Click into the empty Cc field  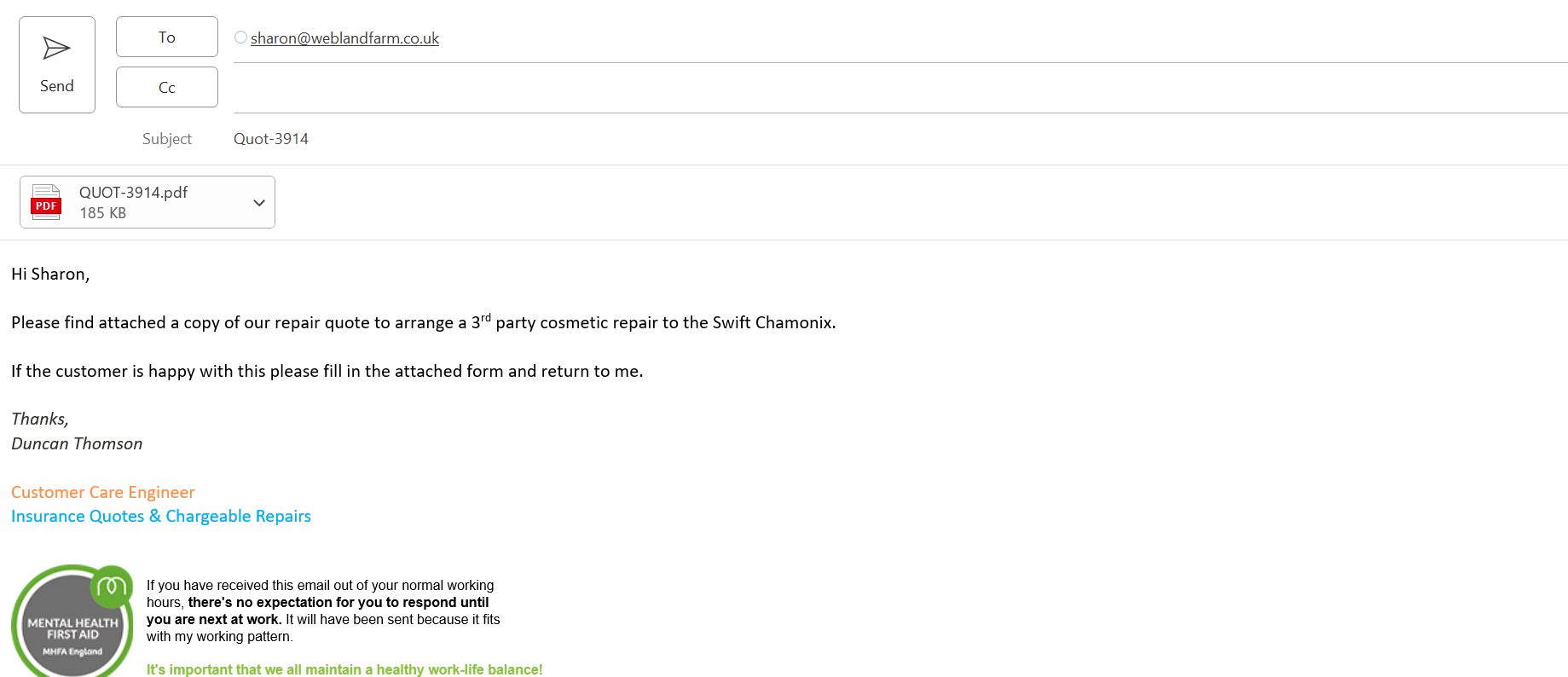[x=767, y=89]
